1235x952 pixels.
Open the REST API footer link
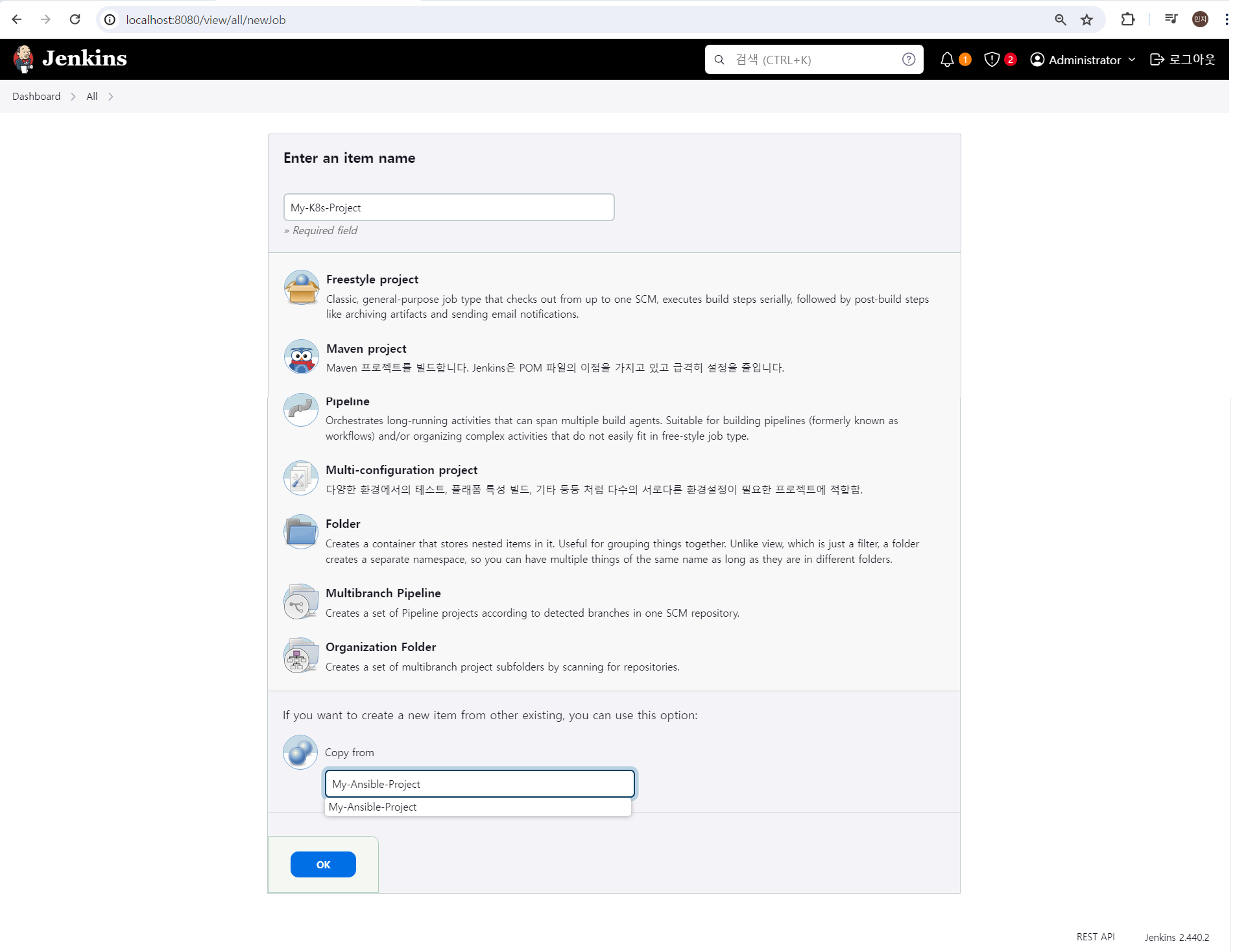tap(1096, 937)
